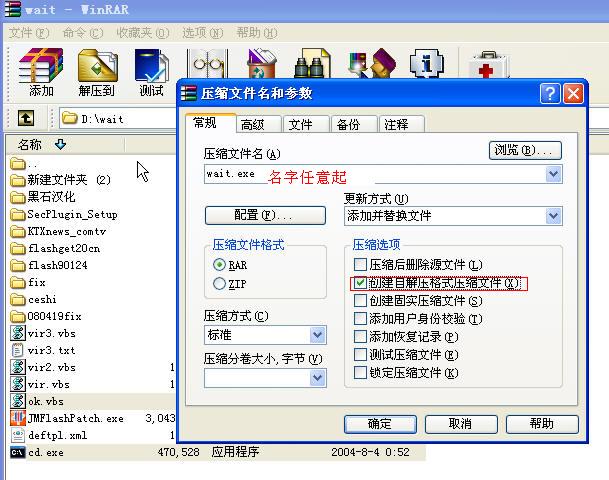Select the JMFlashPatch.exe file icon
The width and height of the screenshot is (609, 480).
(x=17, y=418)
